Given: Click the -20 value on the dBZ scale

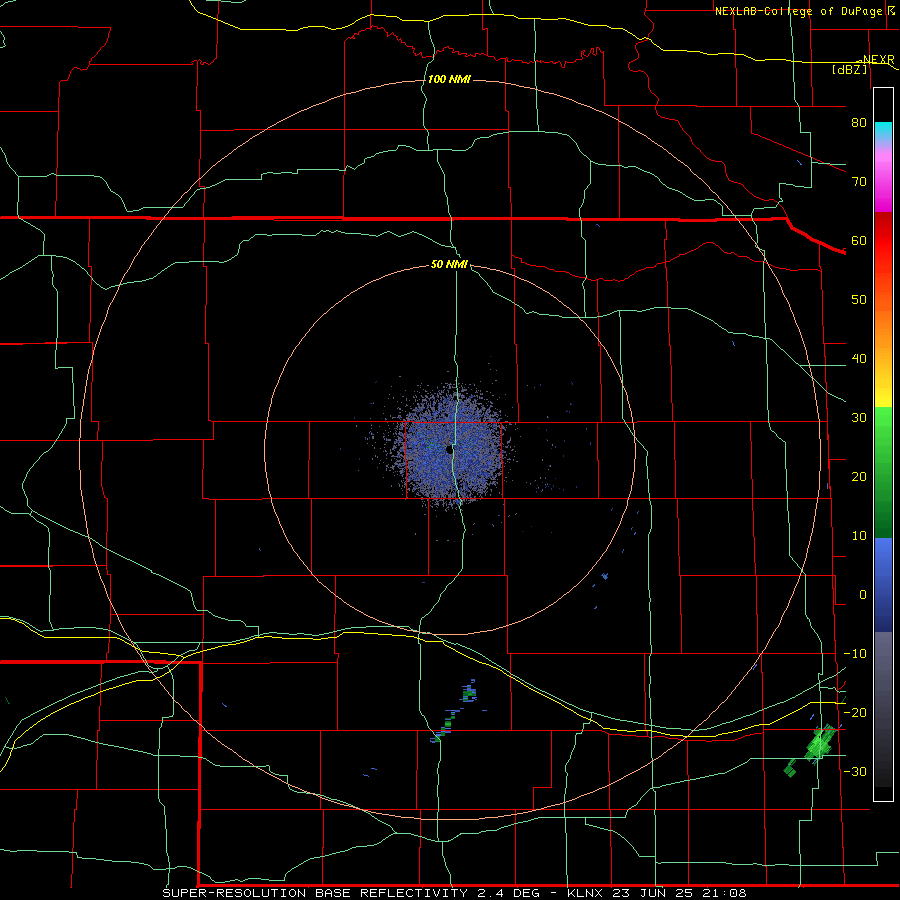Looking at the screenshot, I should pos(855,713).
